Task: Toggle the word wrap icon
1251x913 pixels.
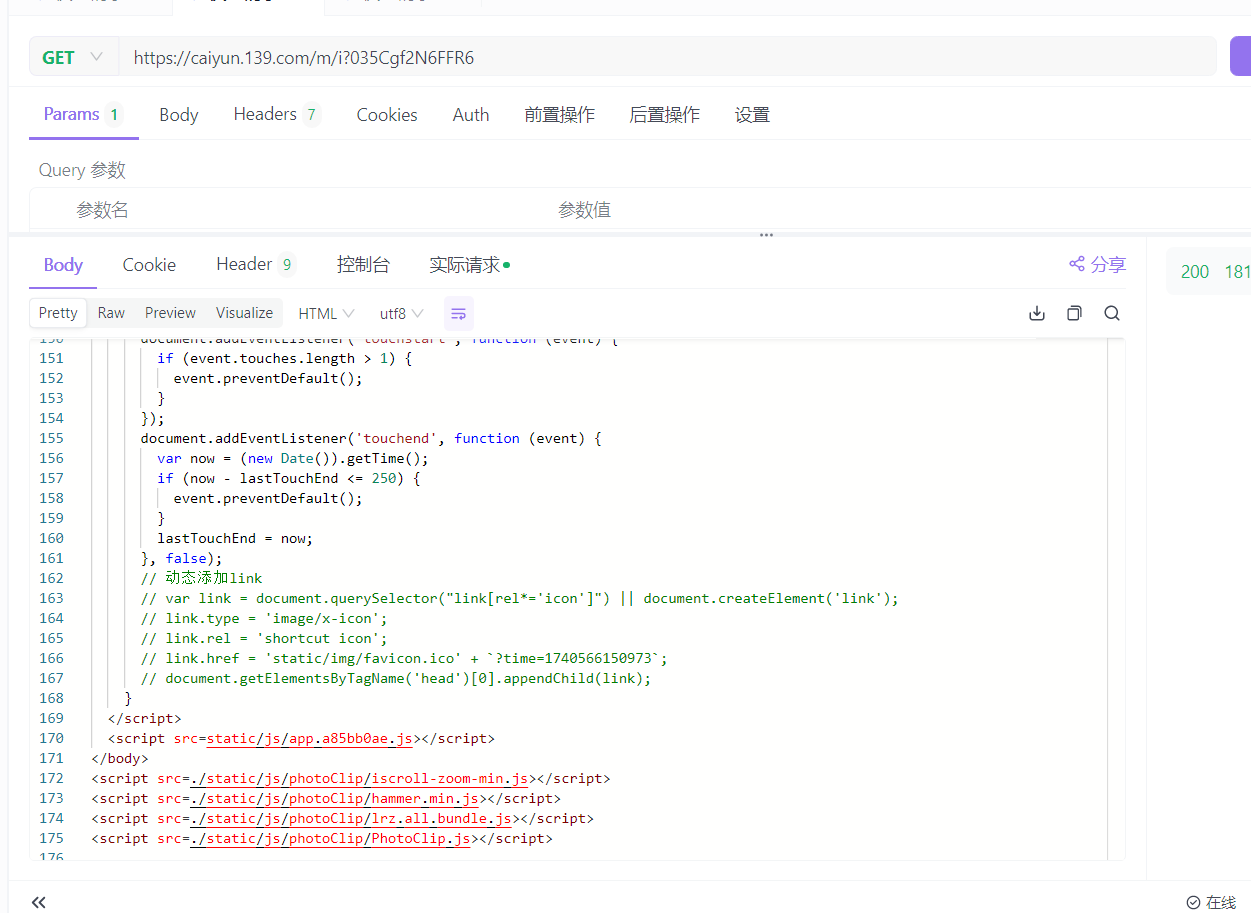Action: point(459,314)
